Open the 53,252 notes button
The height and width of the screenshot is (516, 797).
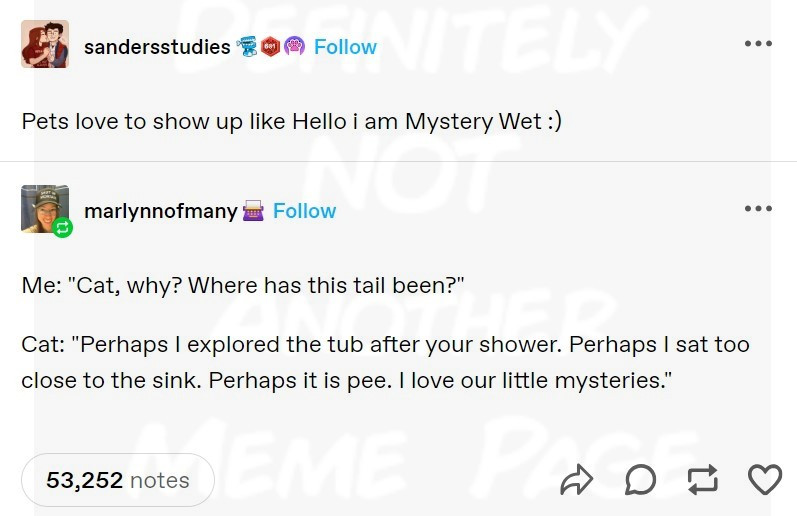118,480
